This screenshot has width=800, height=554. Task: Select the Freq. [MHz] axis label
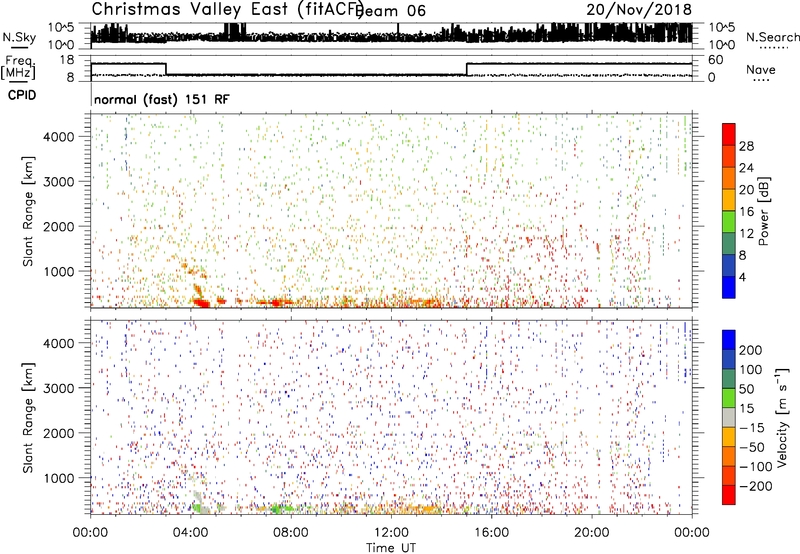[18, 67]
